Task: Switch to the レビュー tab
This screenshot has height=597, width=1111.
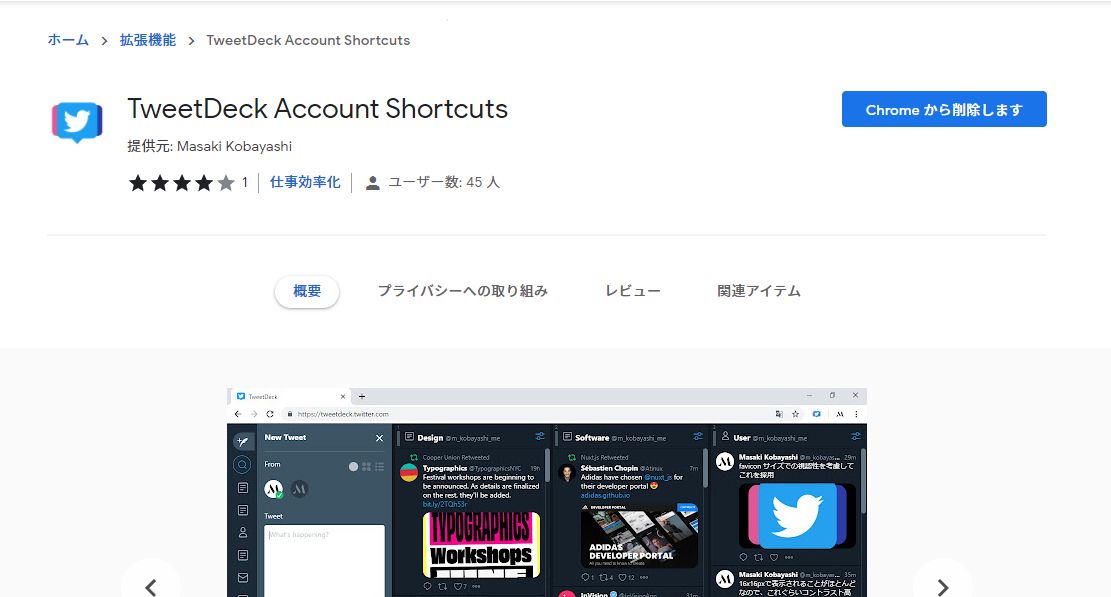Action: (x=633, y=291)
